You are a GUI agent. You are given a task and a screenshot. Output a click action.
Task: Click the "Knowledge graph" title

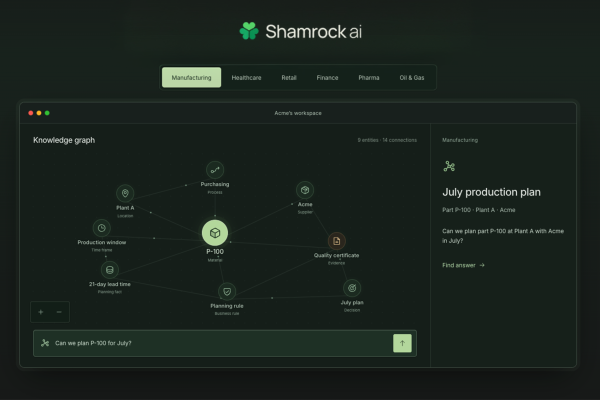tap(64, 140)
